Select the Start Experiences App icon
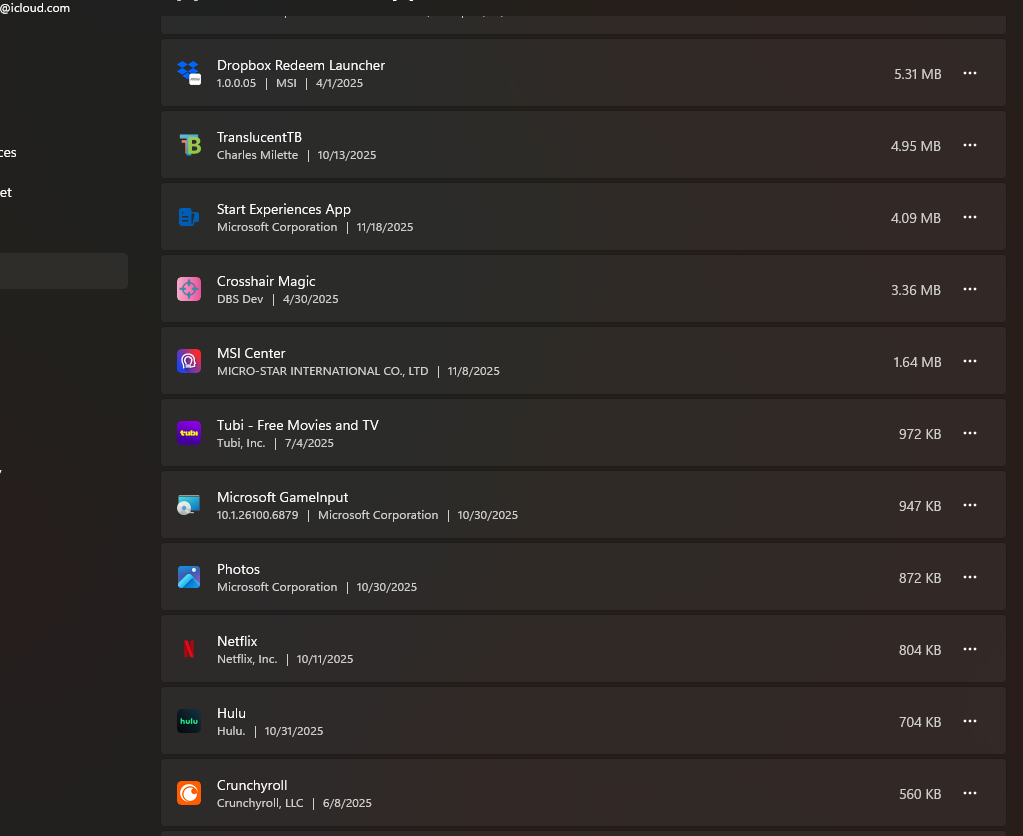Screen dimensions: 1023x836 coord(189,217)
